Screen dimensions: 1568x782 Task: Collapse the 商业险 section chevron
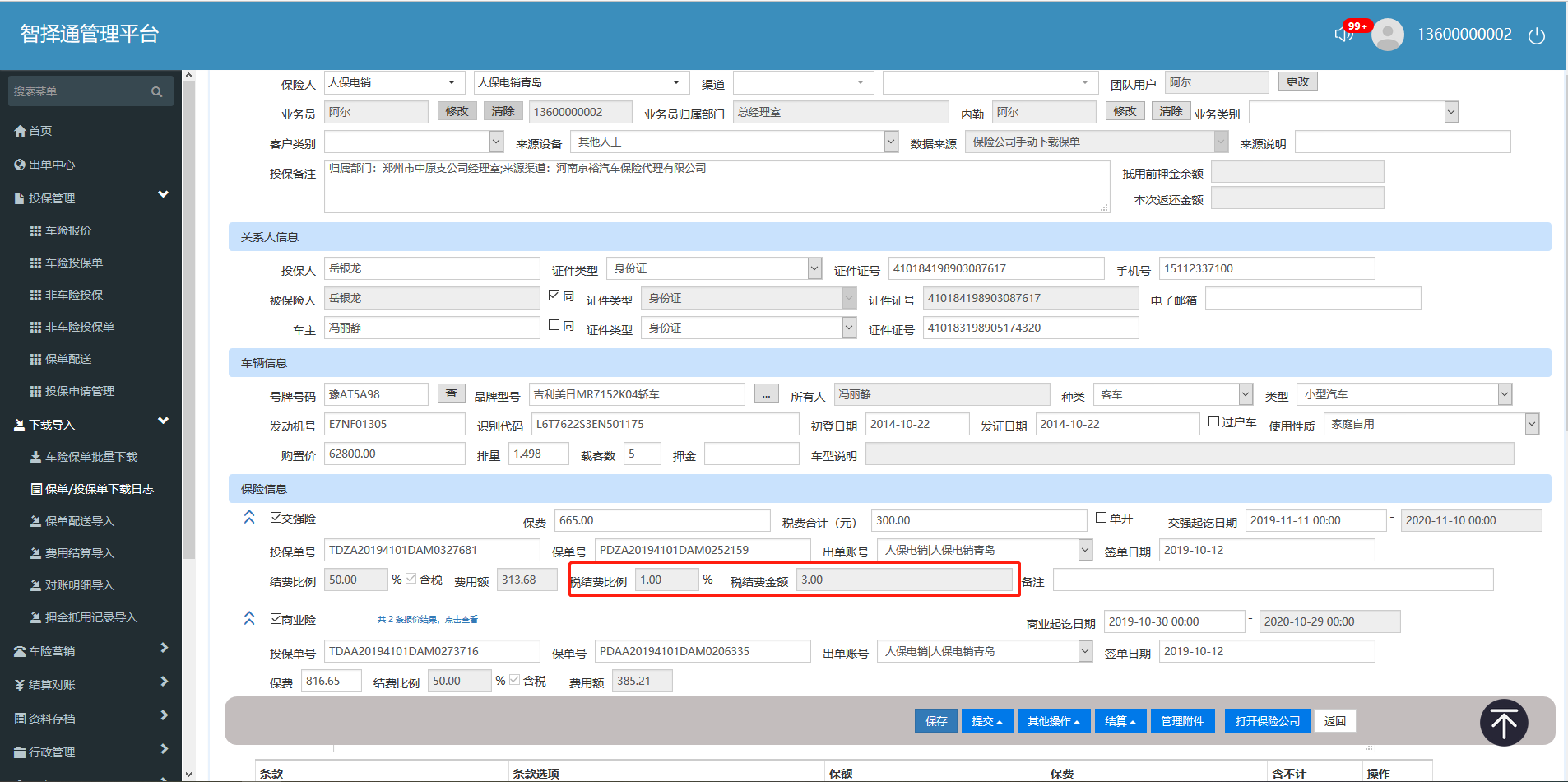249,618
